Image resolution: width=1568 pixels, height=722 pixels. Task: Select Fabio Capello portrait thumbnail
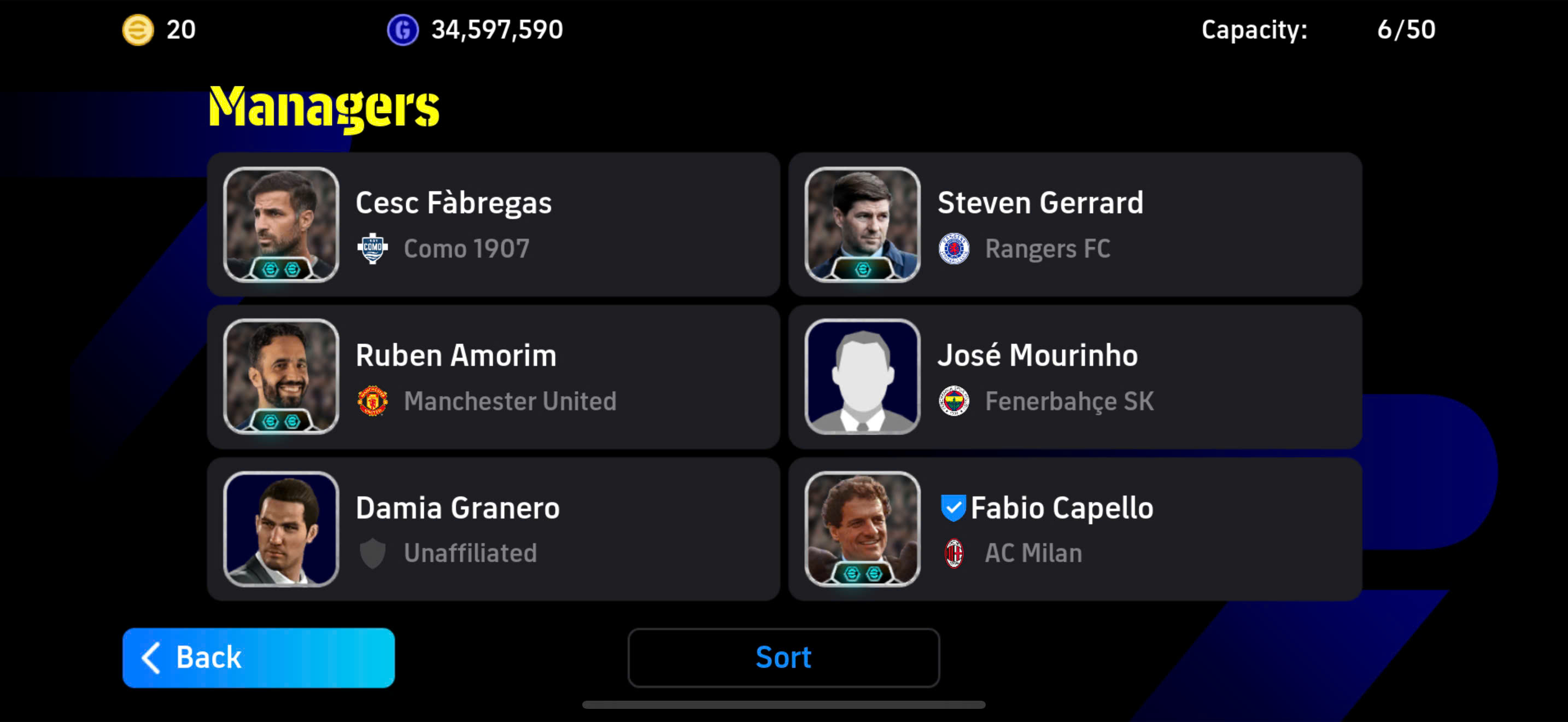(x=863, y=529)
